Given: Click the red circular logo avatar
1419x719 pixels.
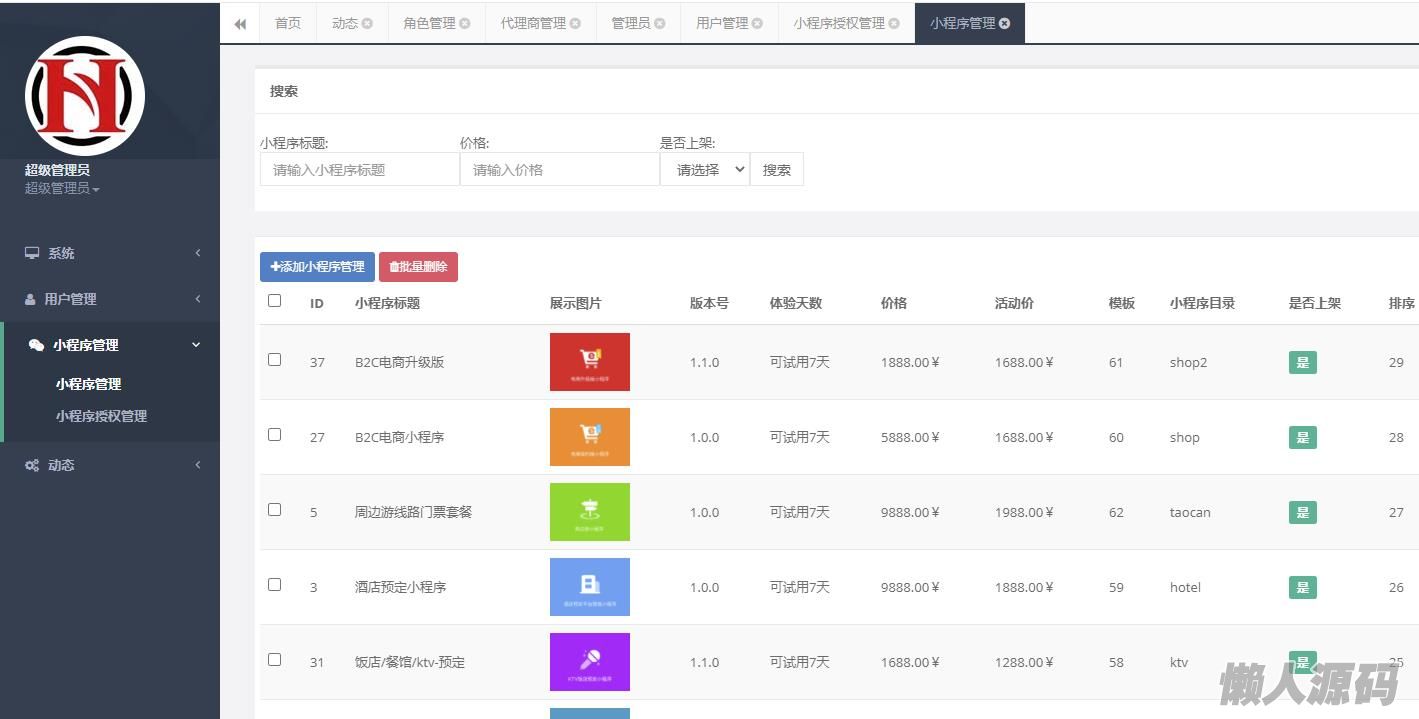Looking at the screenshot, I should [85, 96].
